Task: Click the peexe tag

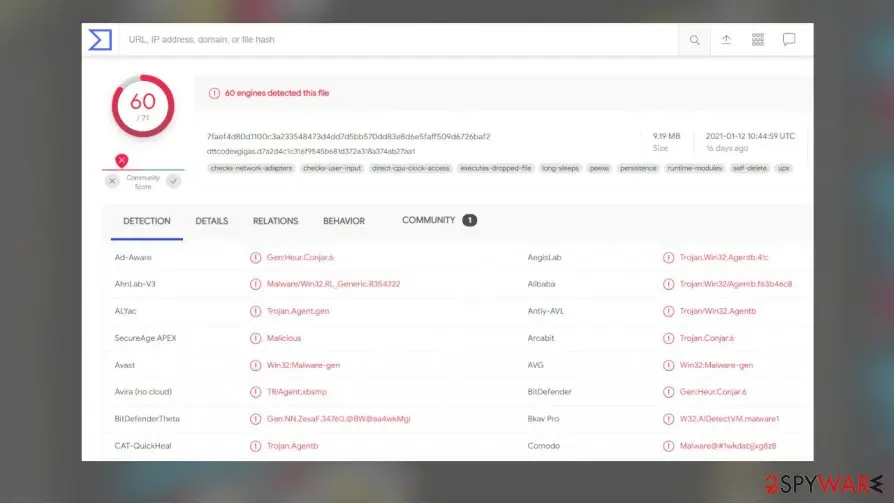Action: (599, 168)
